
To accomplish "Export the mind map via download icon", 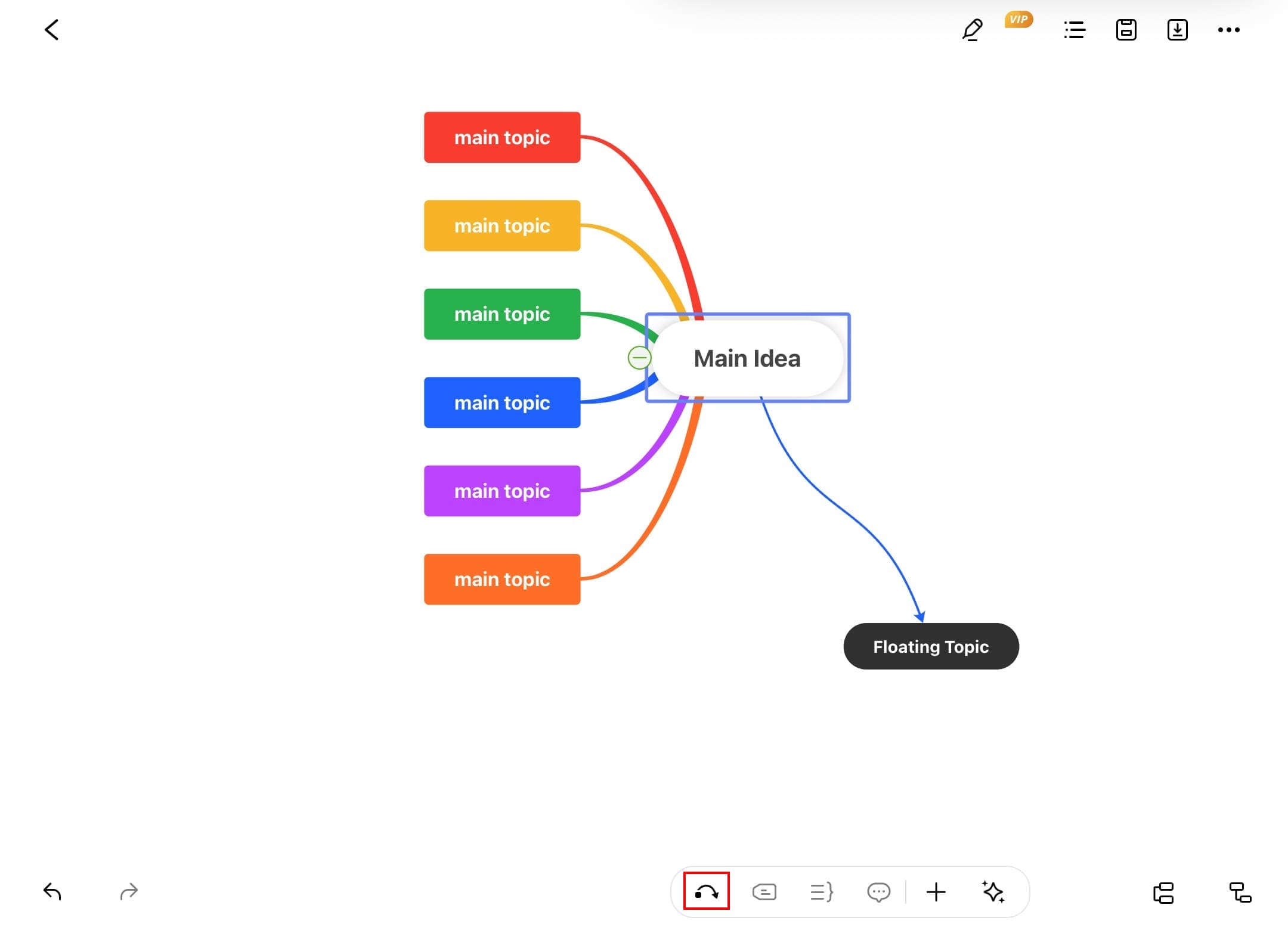I will pyautogui.click(x=1177, y=30).
